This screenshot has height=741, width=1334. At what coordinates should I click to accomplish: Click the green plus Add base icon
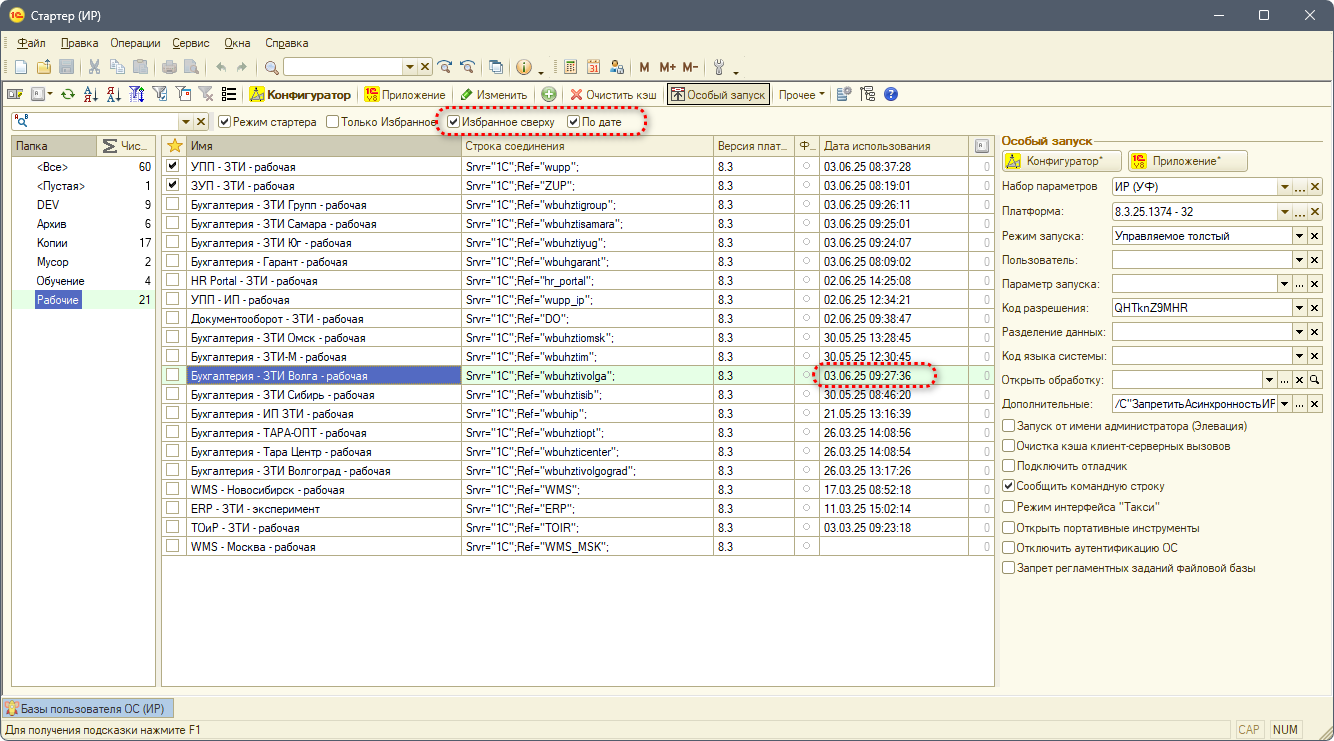(x=549, y=94)
